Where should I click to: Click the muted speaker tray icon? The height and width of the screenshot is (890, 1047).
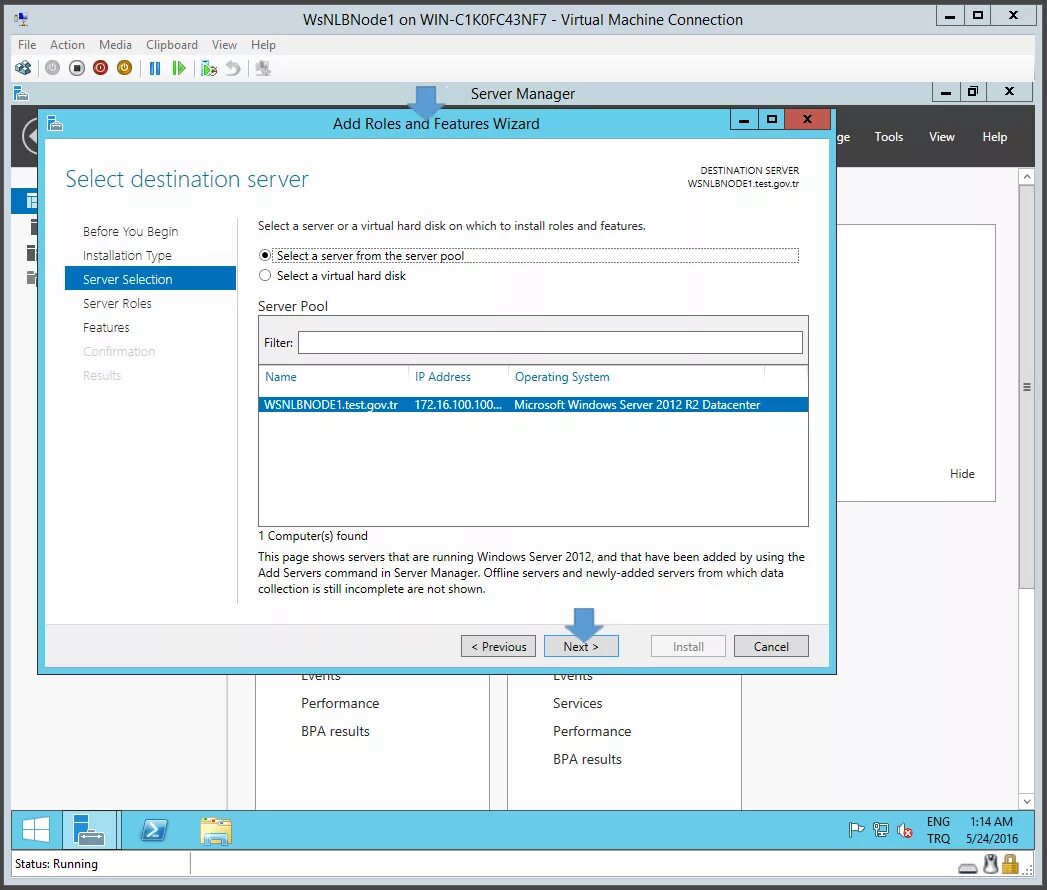[x=905, y=830]
